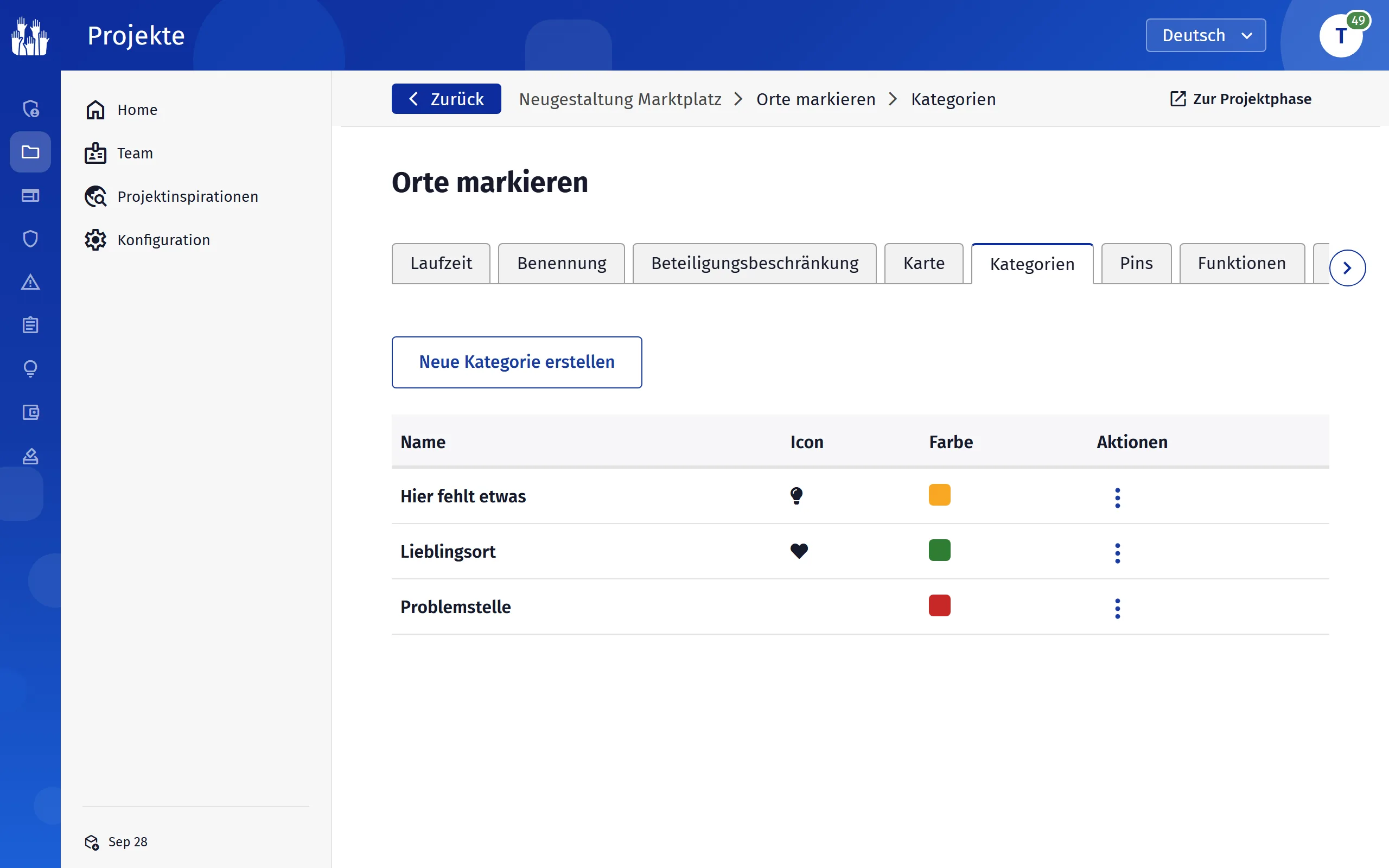Click the Team badge icon
The width and height of the screenshot is (1389, 868).
tap(95, 154)
